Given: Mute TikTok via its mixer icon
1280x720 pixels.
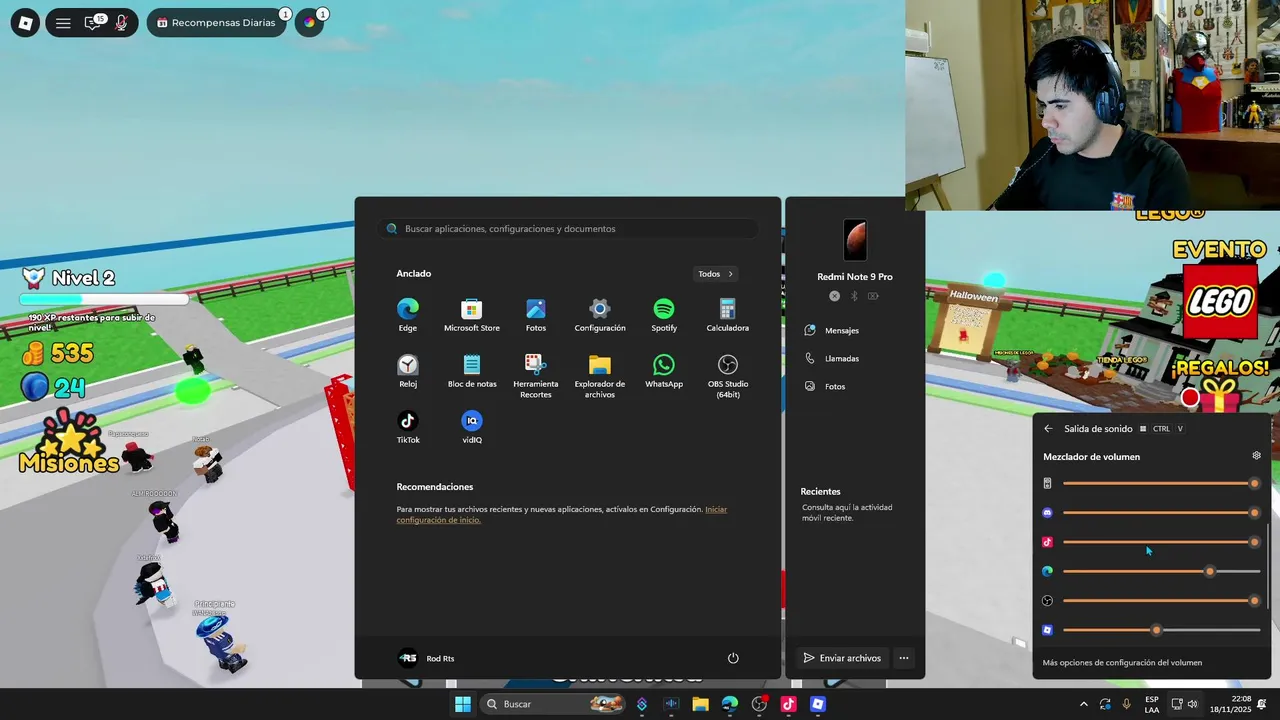Looking at the screenshot, I should tap(1047, 542).
